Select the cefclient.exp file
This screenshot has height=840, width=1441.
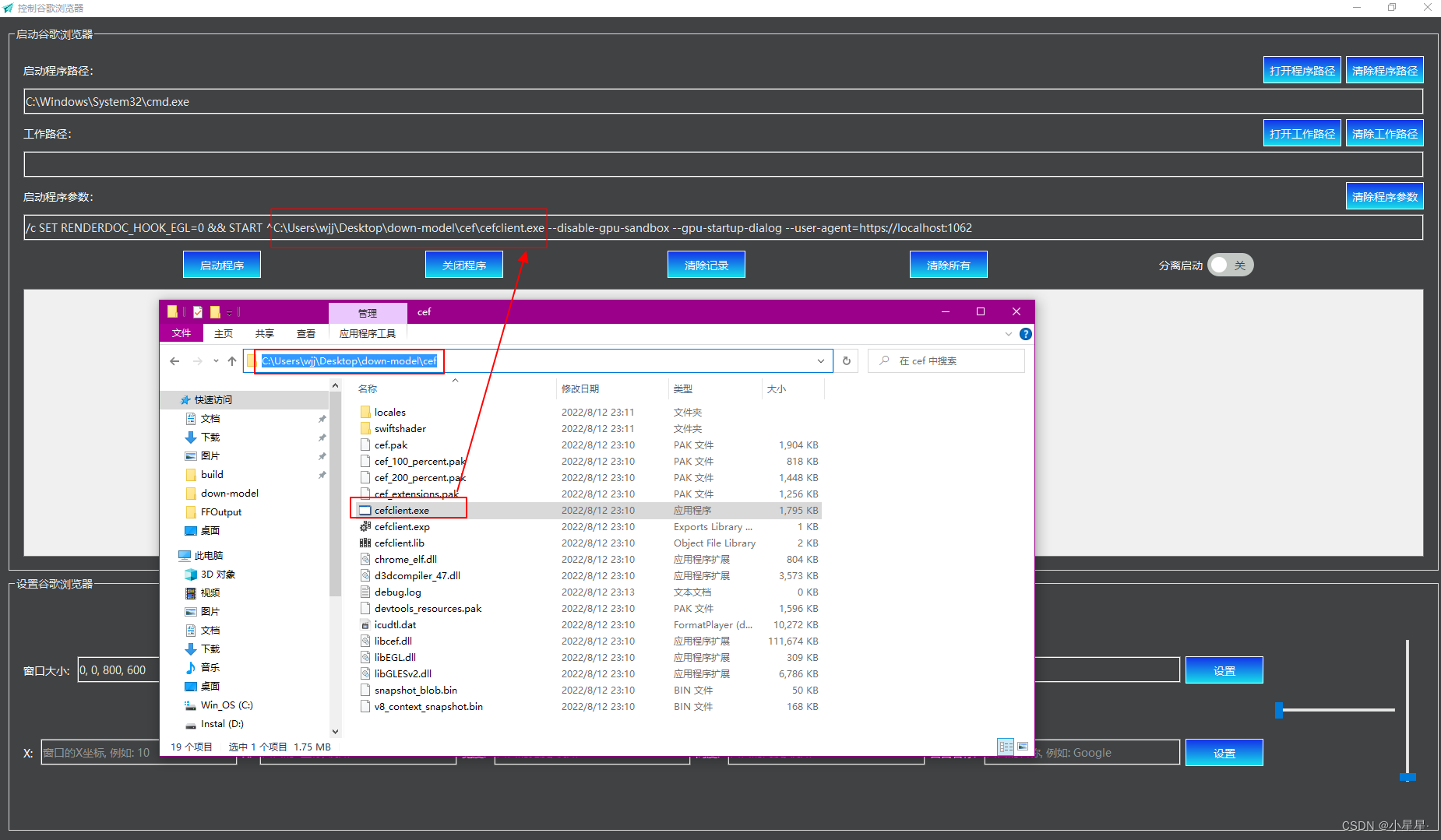point(402,526)
